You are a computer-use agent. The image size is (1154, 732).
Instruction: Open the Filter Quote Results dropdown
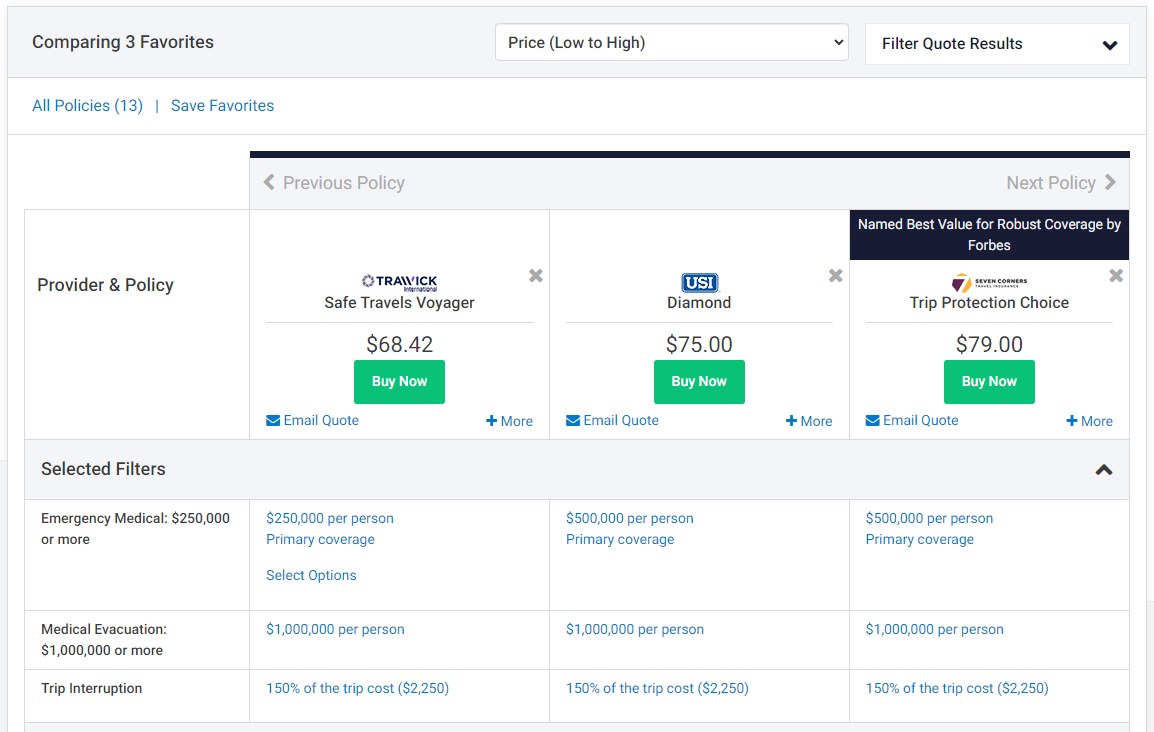click(997, 44)
